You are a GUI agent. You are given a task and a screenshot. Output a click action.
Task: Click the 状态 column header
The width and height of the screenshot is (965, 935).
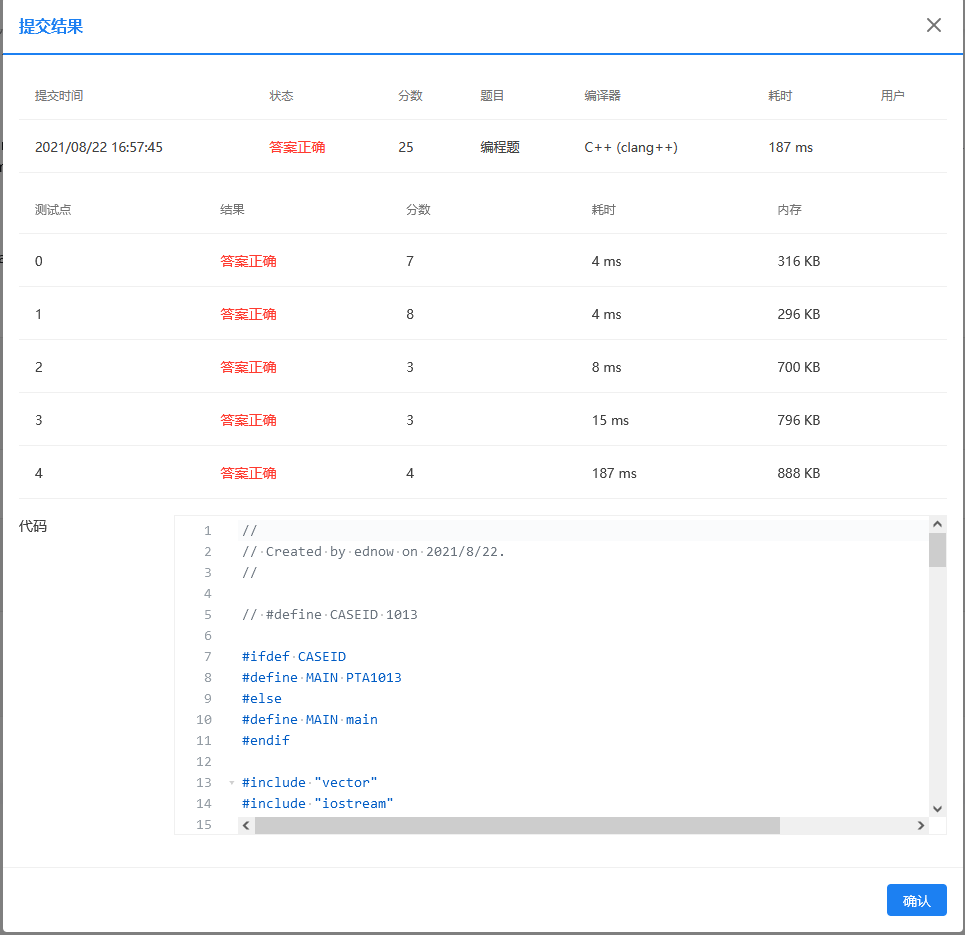click(x=281, y=95)
